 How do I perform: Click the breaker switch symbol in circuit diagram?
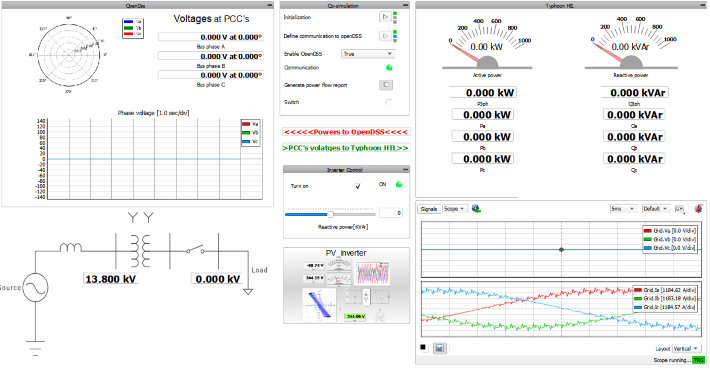pos(195,249)
